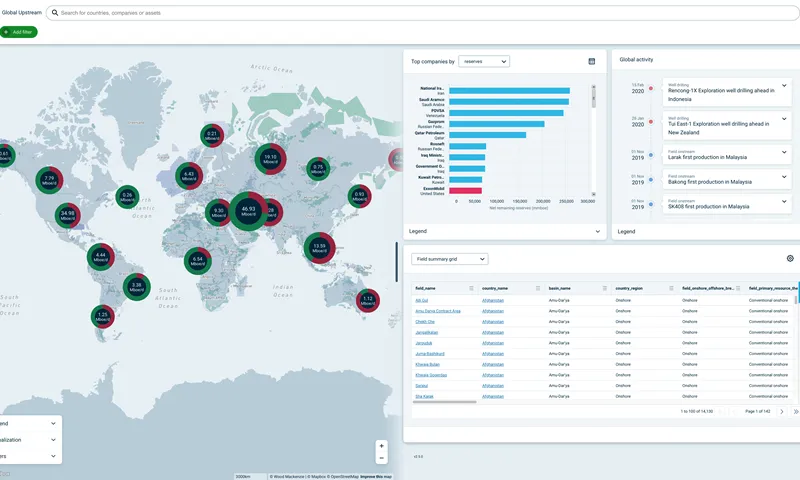
Task: Click the Add filter button
Action: [x=19, y=32]
